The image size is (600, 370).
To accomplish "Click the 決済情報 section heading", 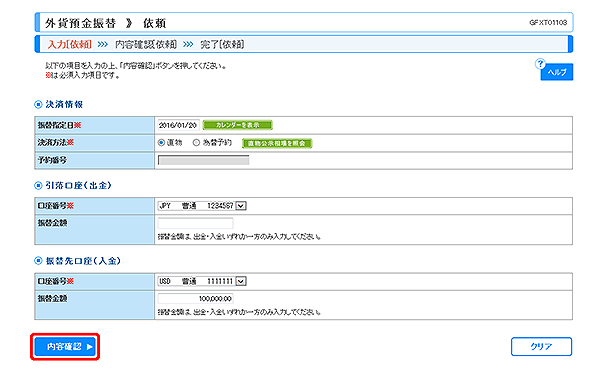I will 64,104.
